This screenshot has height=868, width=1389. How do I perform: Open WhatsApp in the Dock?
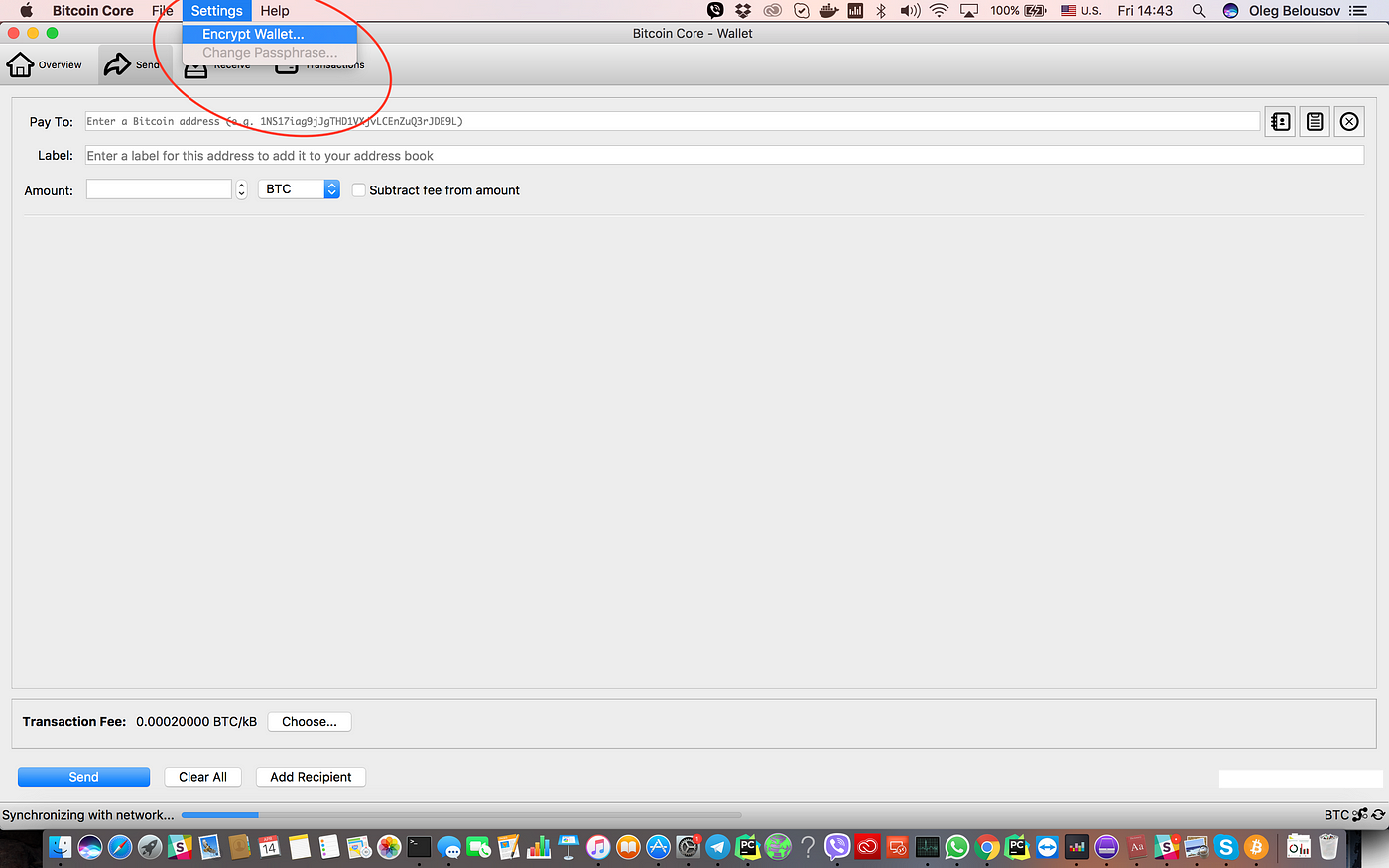(x=957, y=847)
